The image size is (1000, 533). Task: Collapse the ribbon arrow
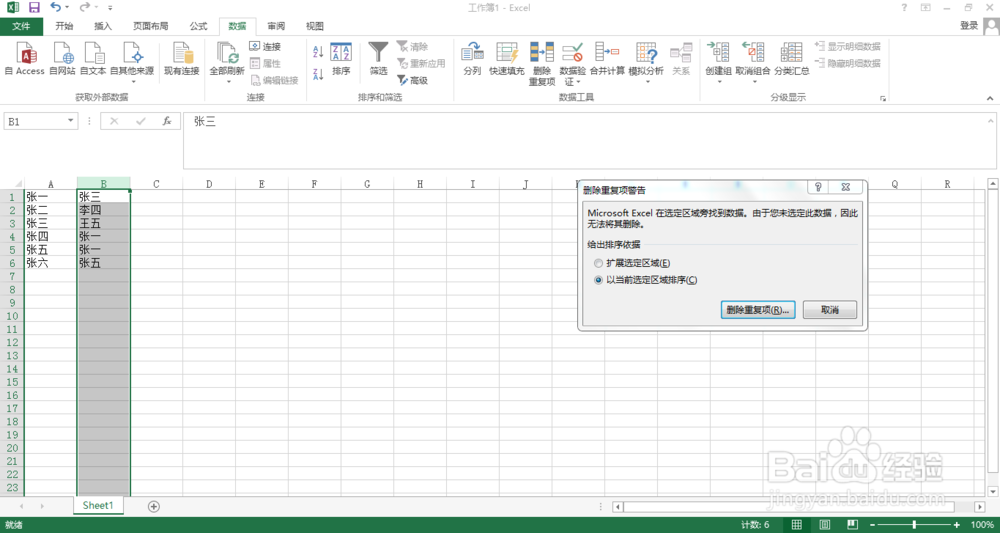coord(990,98)
